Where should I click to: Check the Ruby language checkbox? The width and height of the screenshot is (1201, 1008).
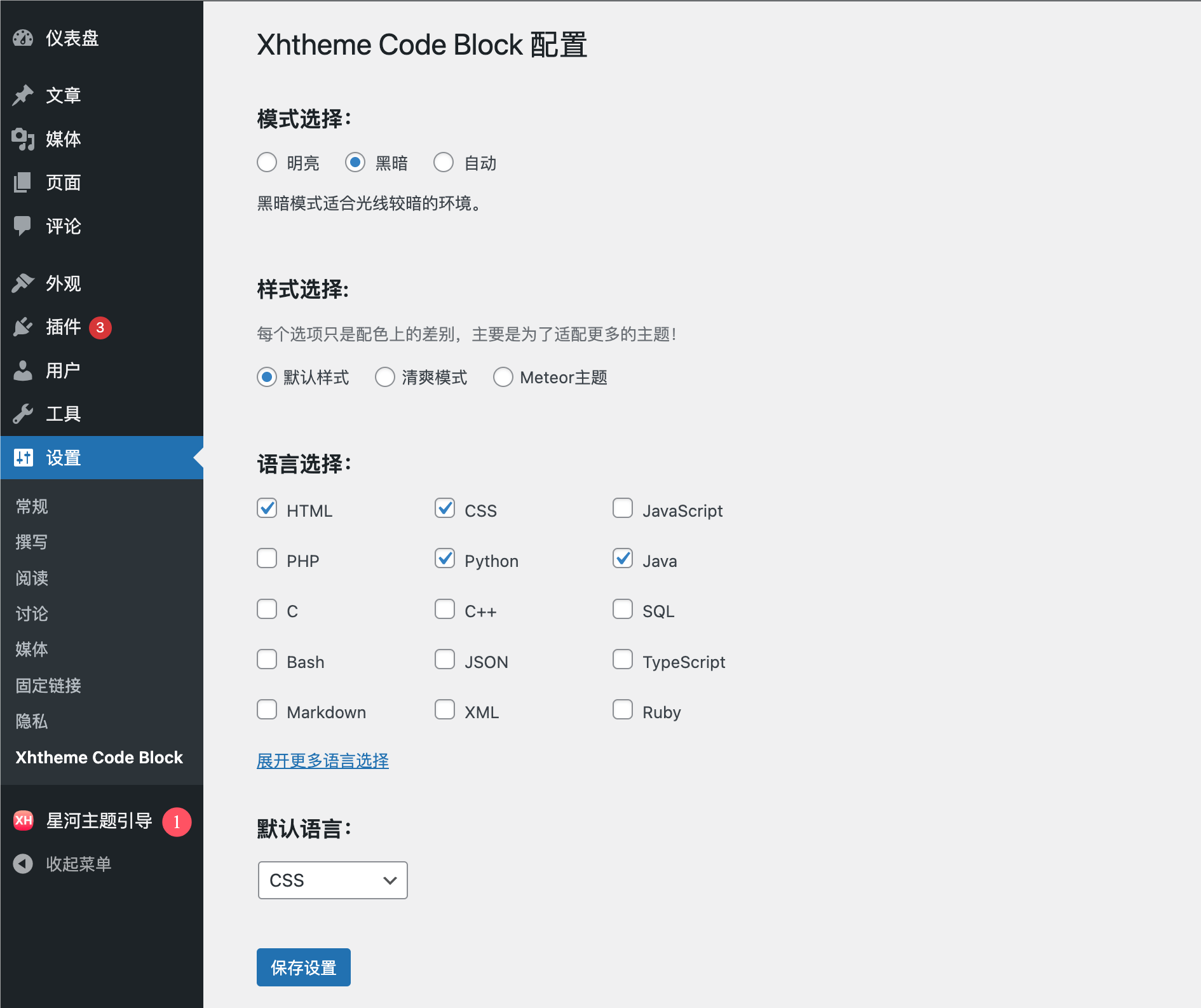tap(623, 709)
